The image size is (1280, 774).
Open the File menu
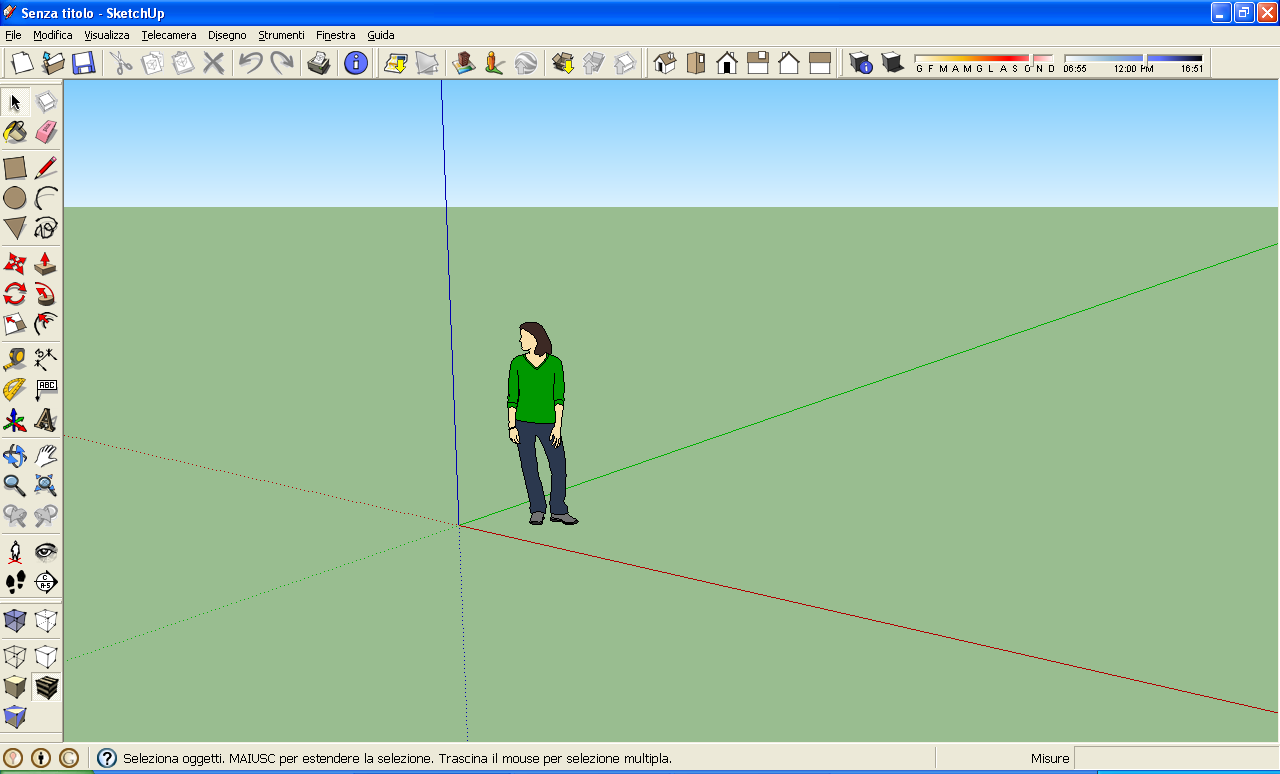13,35
